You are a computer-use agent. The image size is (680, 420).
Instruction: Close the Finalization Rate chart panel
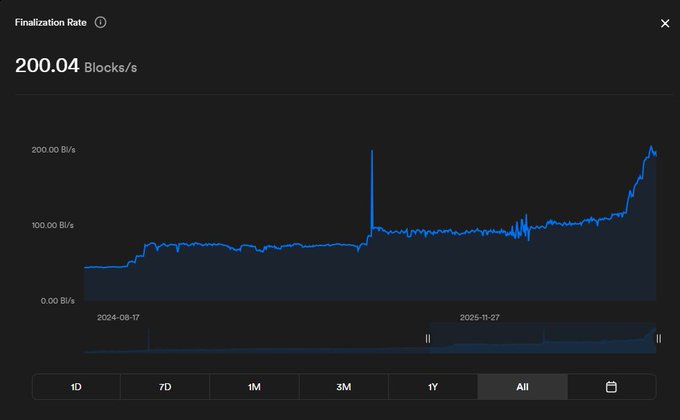(x=665, y=23)
